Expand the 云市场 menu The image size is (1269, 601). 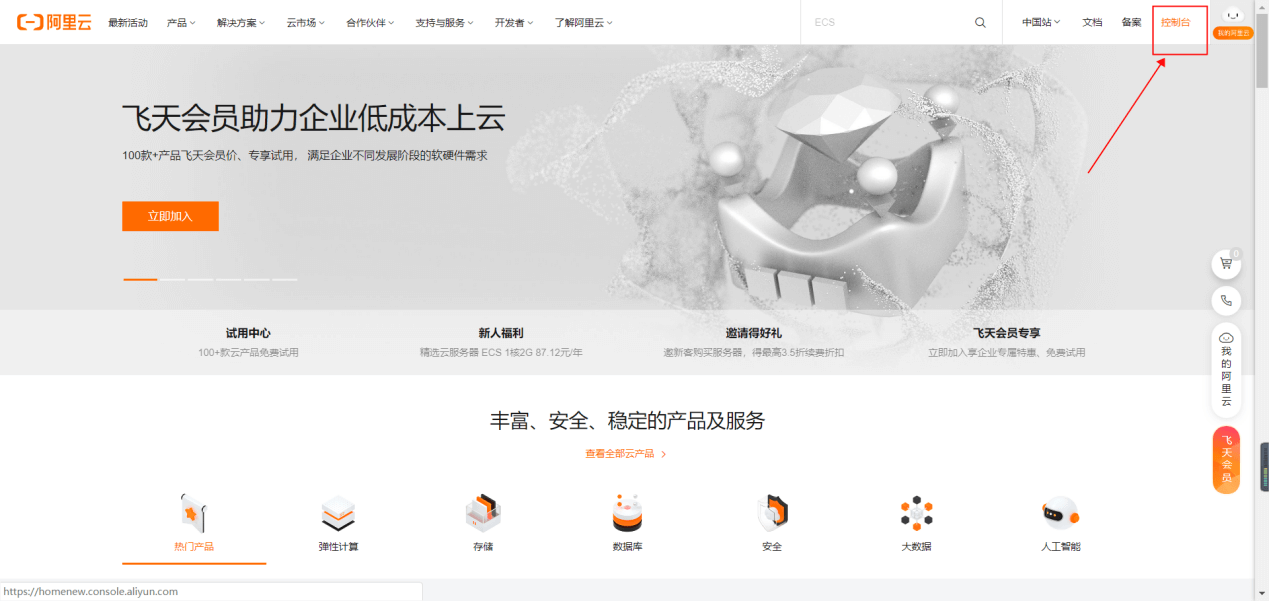[x=305, y=22]
